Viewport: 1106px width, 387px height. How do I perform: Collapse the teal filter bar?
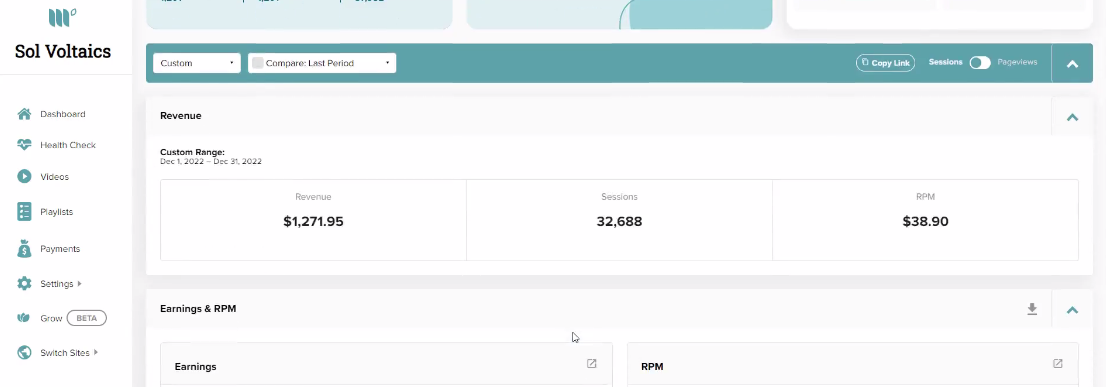tap(1072, 63)
